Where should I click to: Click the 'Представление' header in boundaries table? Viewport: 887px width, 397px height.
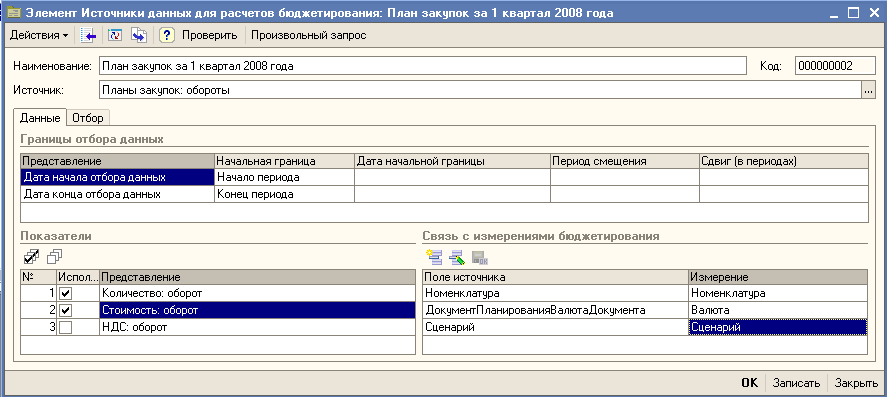click(118, 161)
